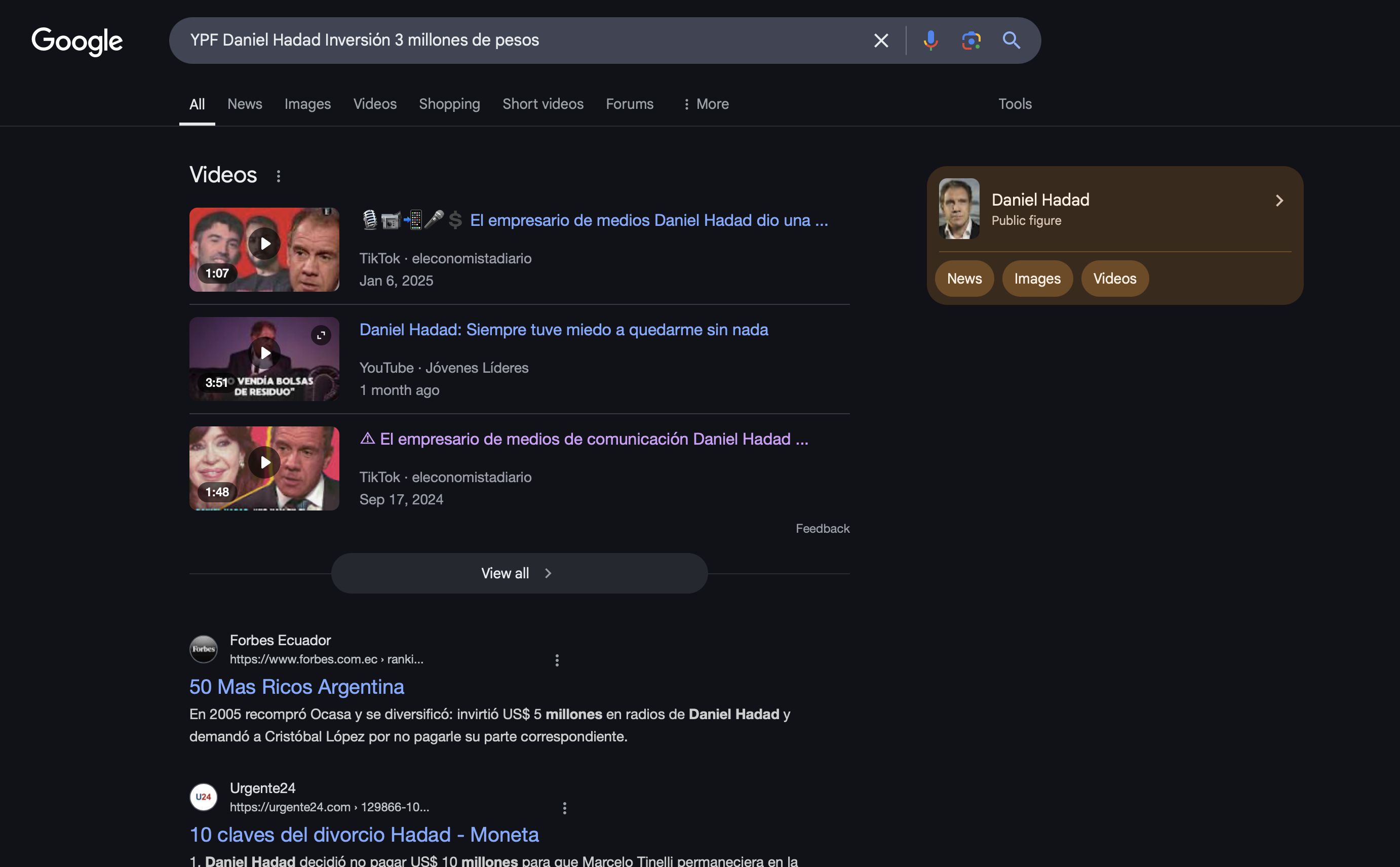Play the 1:07 TikTok video thumbnail

(264, 250)
